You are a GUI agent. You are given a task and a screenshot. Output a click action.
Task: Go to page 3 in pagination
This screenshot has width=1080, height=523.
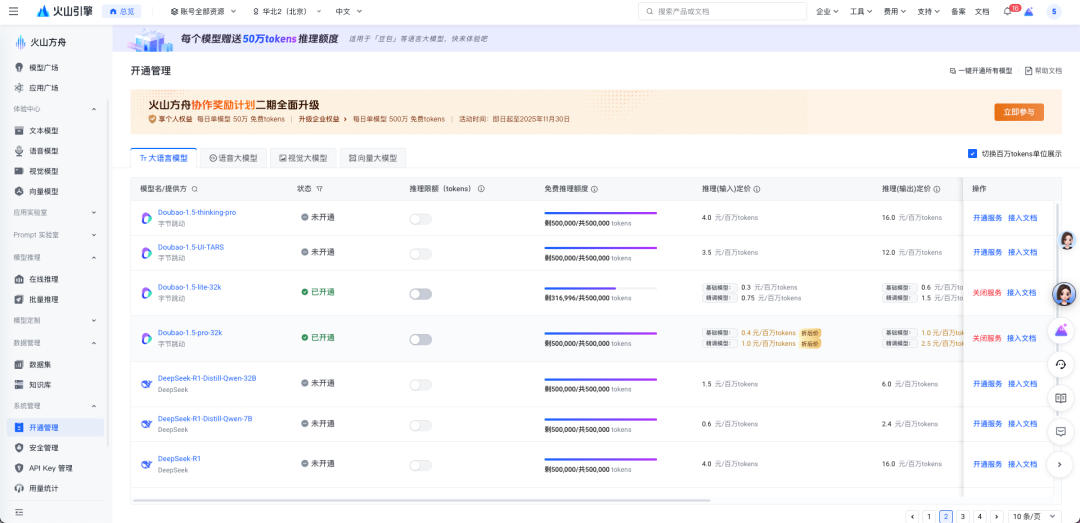click(x=963, y=516)
